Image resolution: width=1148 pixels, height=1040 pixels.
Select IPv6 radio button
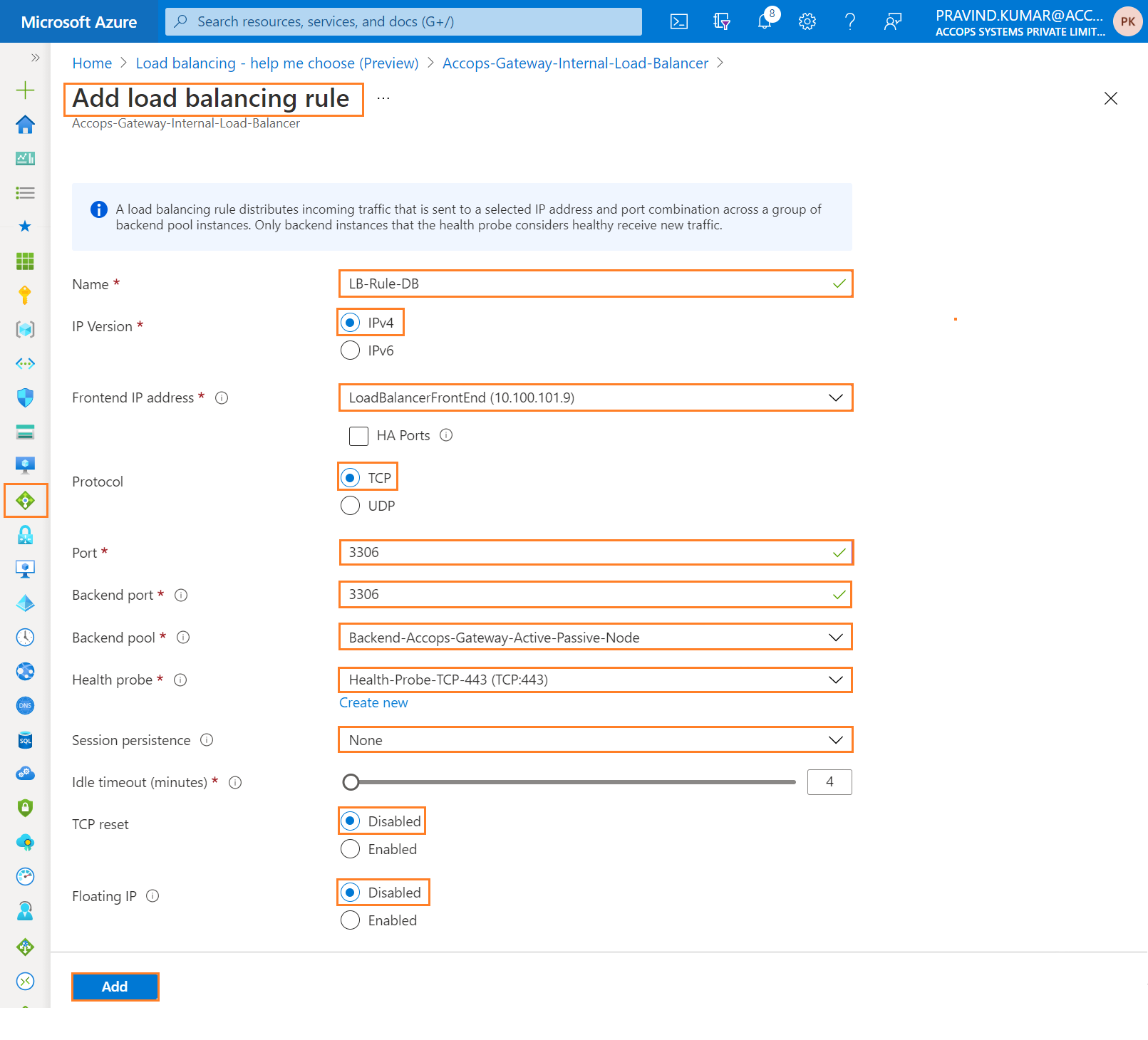(350, 350)
